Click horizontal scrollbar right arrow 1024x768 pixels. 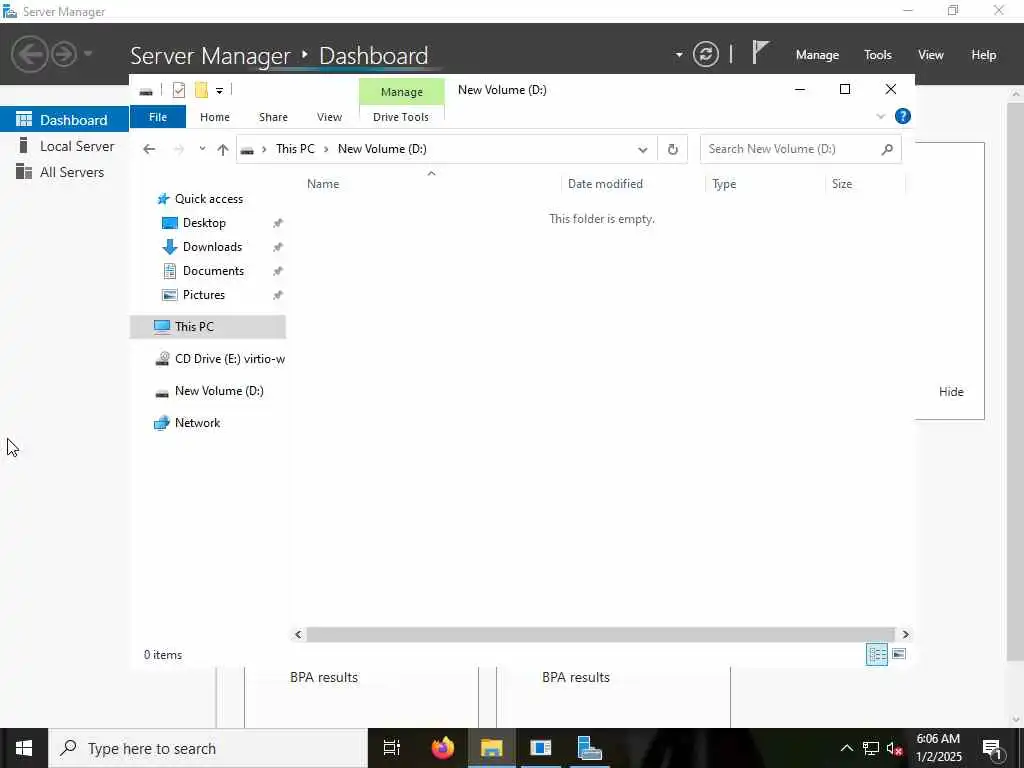click(905, 634)
